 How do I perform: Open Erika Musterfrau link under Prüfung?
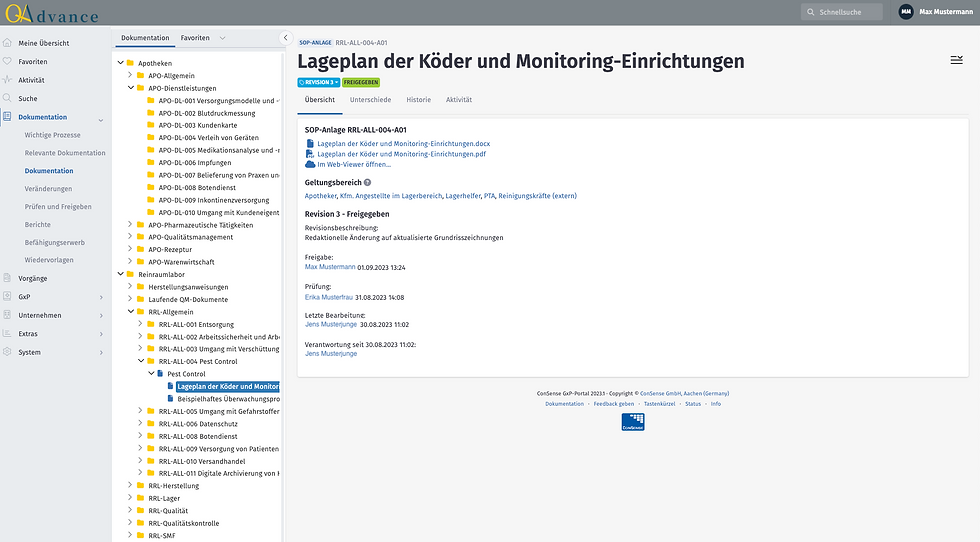[x=329, y=297]
